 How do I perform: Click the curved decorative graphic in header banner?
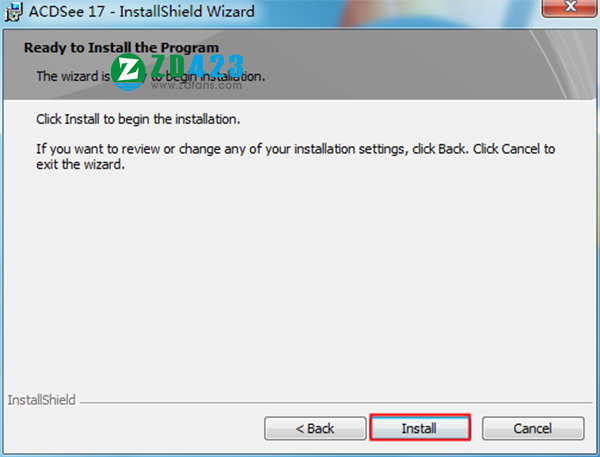point(561,64)
